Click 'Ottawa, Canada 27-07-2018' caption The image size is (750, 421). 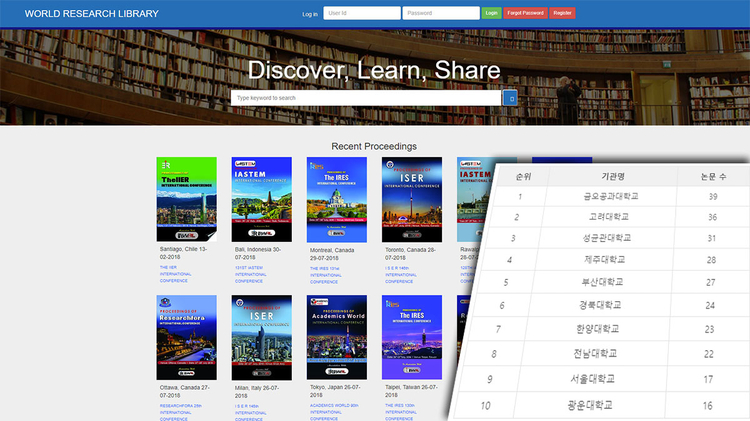point(184,391)
